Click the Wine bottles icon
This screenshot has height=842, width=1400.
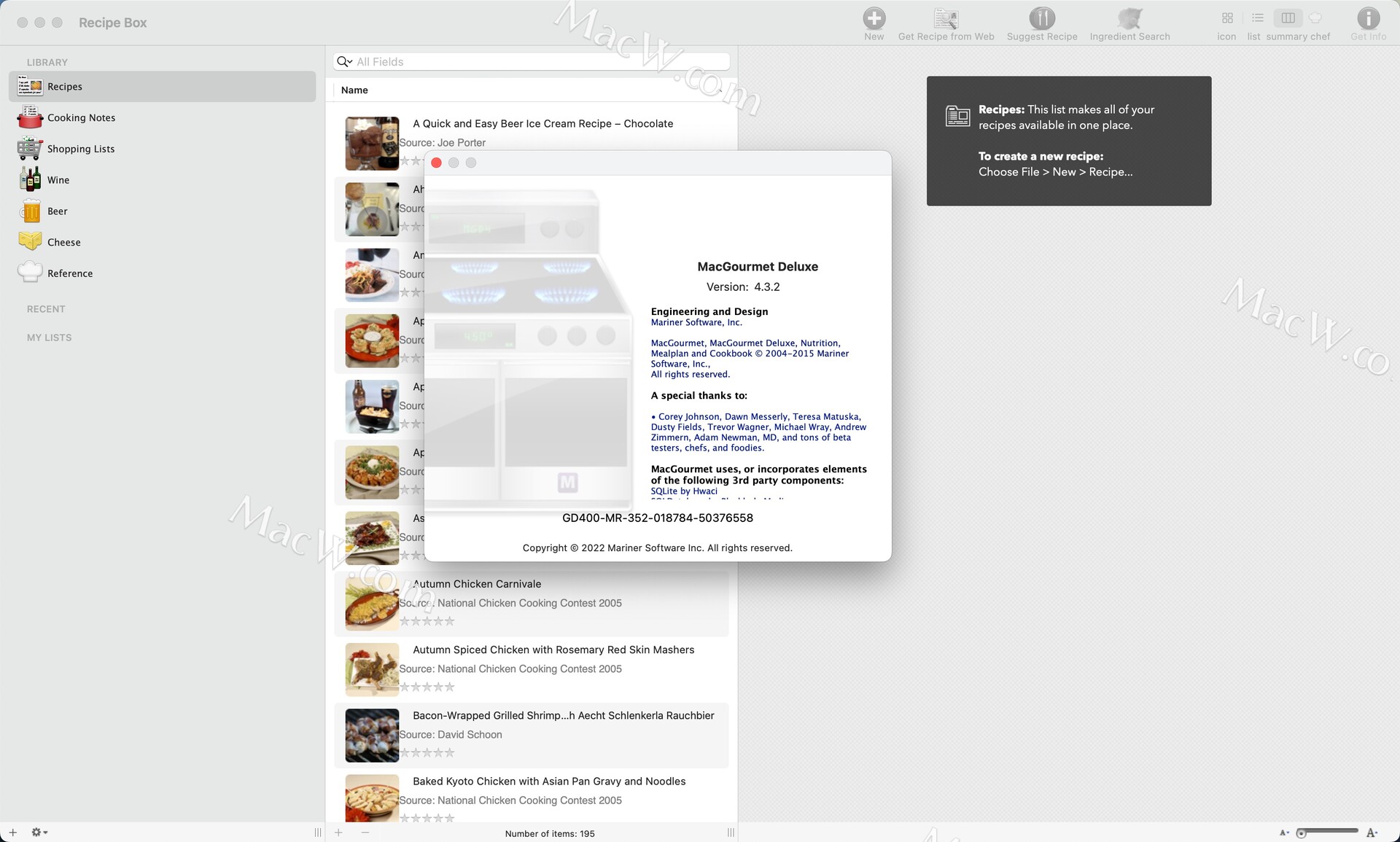tap(30, 179)
